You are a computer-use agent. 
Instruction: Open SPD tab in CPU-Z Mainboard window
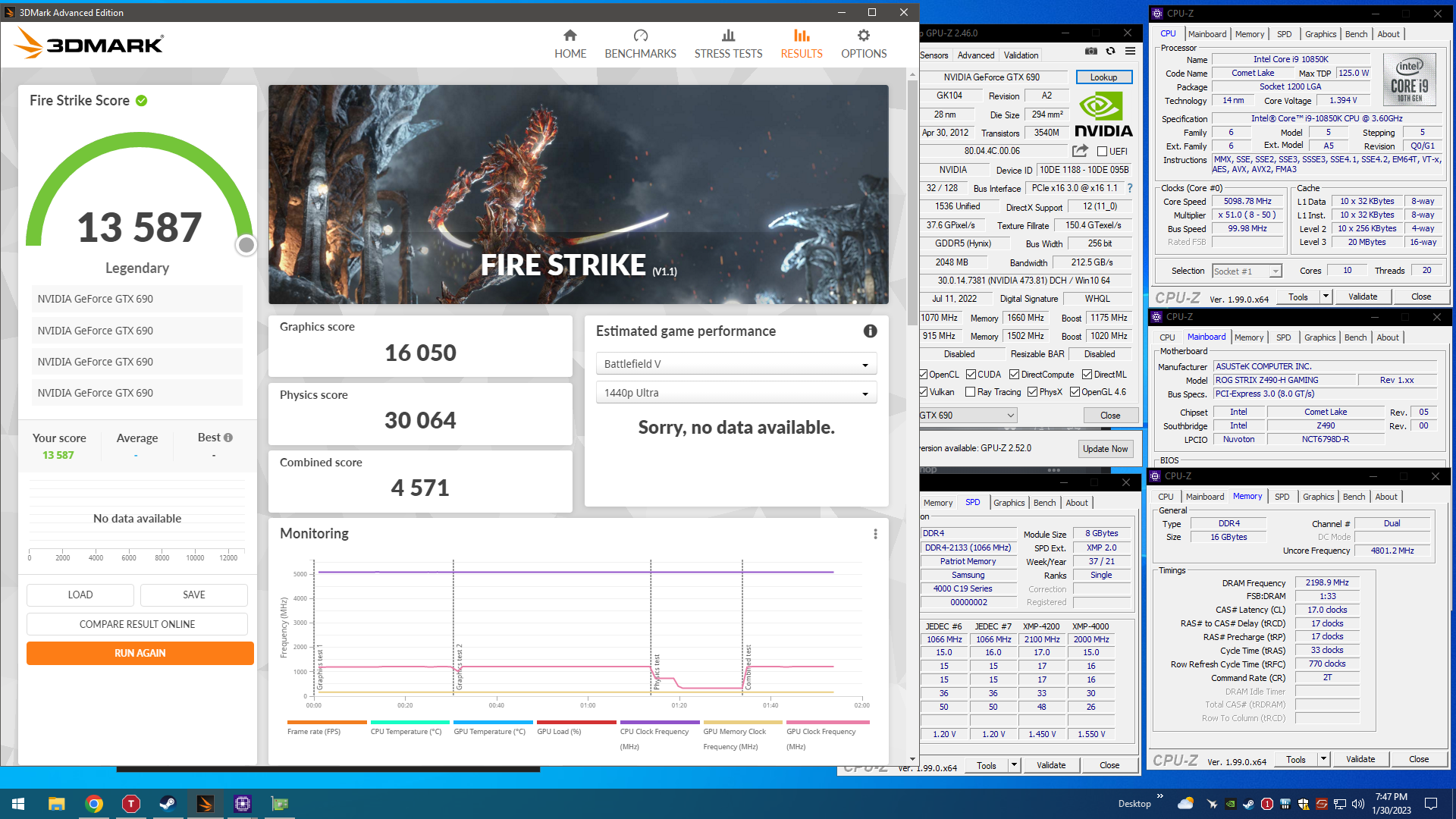tap(1283, 337)
